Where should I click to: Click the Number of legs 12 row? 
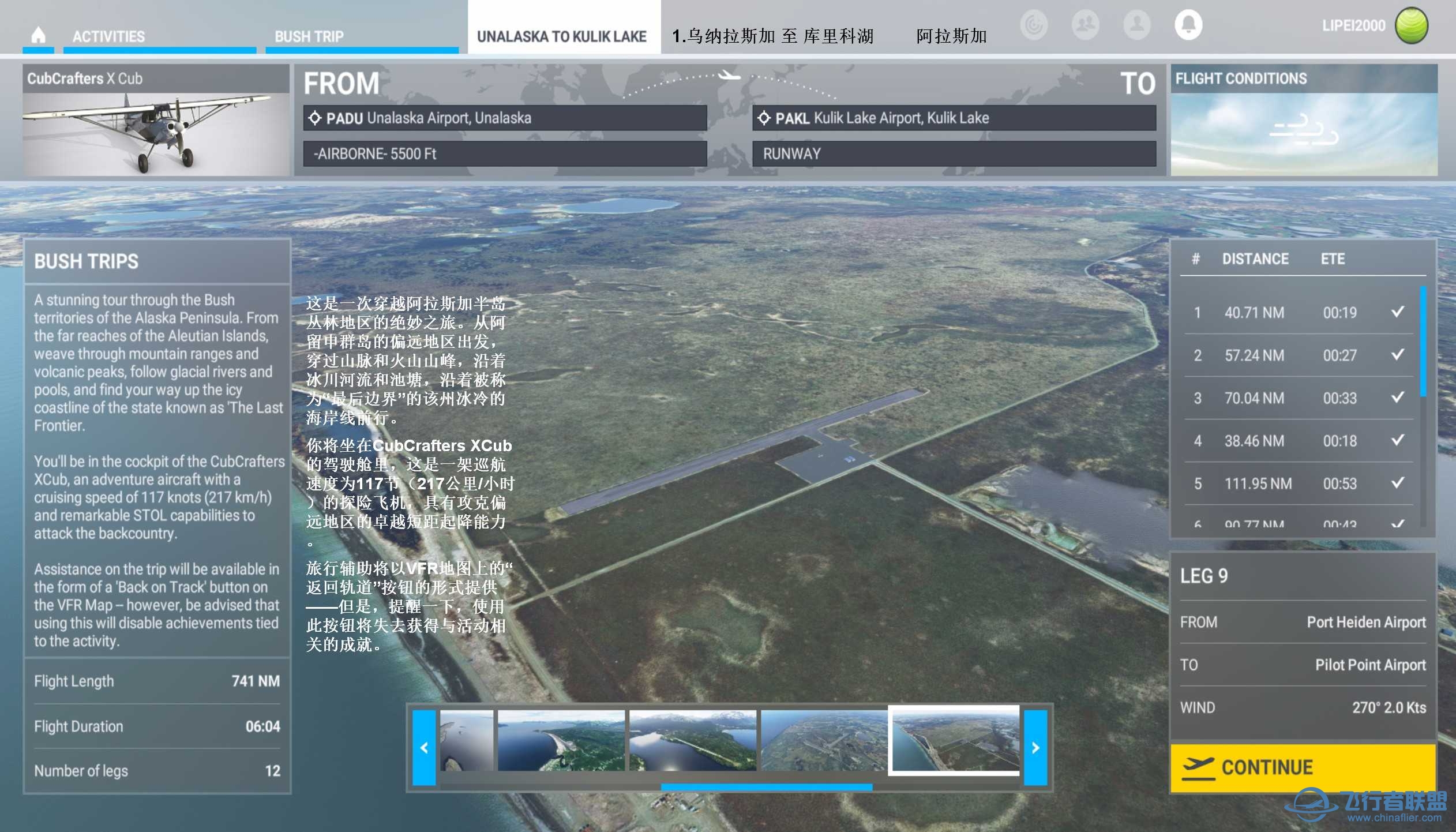click(x=157, y=771)
